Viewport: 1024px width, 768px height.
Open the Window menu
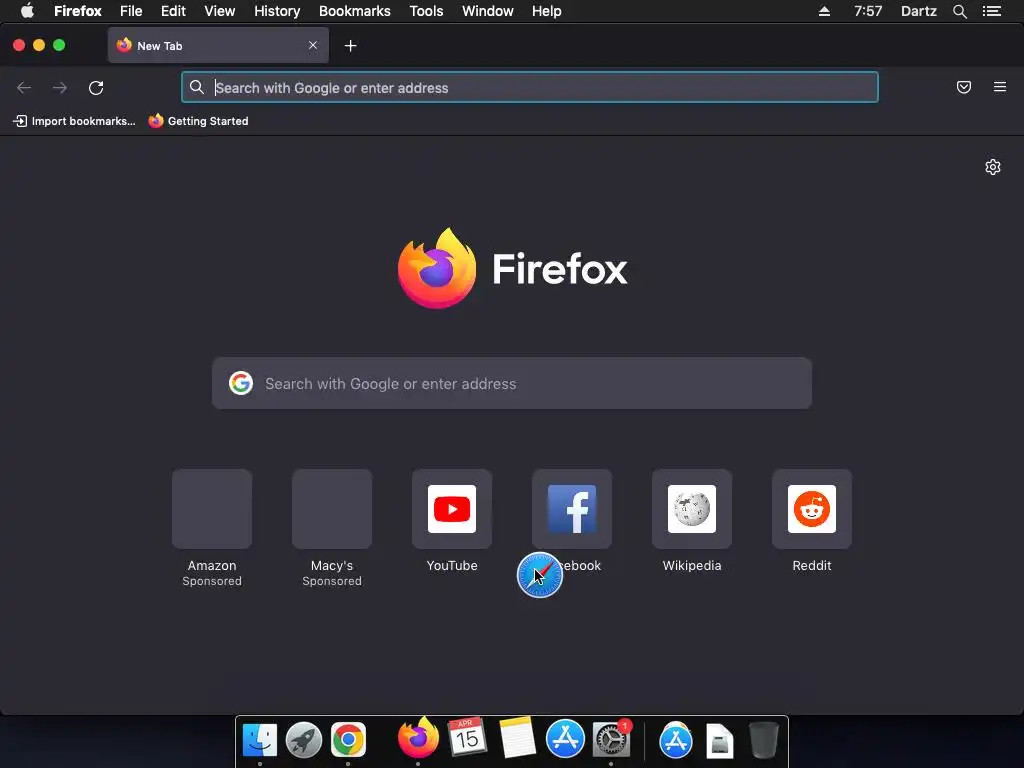click(x=488, y=11)
